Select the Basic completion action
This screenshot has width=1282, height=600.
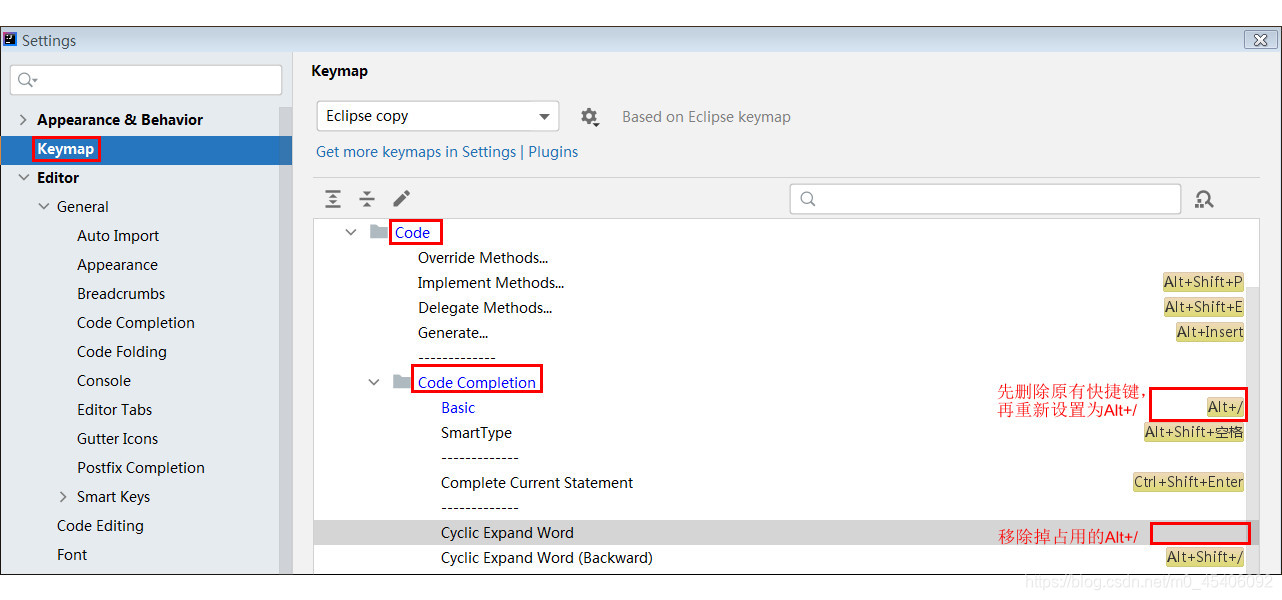pos(458,408)
